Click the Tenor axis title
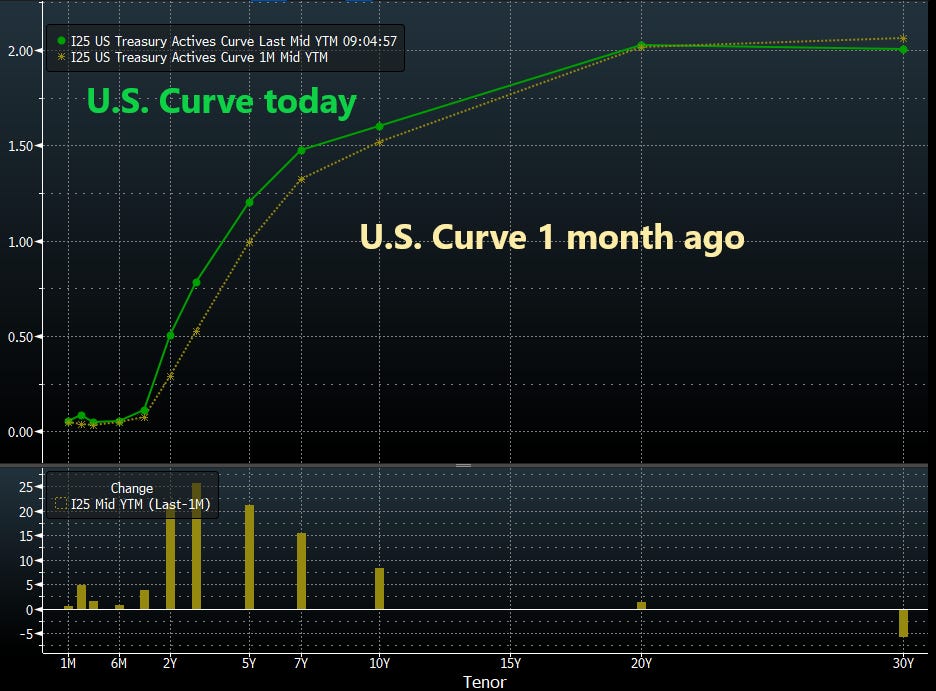This screenshot has height=691, width=936. [x=485, y=682]
